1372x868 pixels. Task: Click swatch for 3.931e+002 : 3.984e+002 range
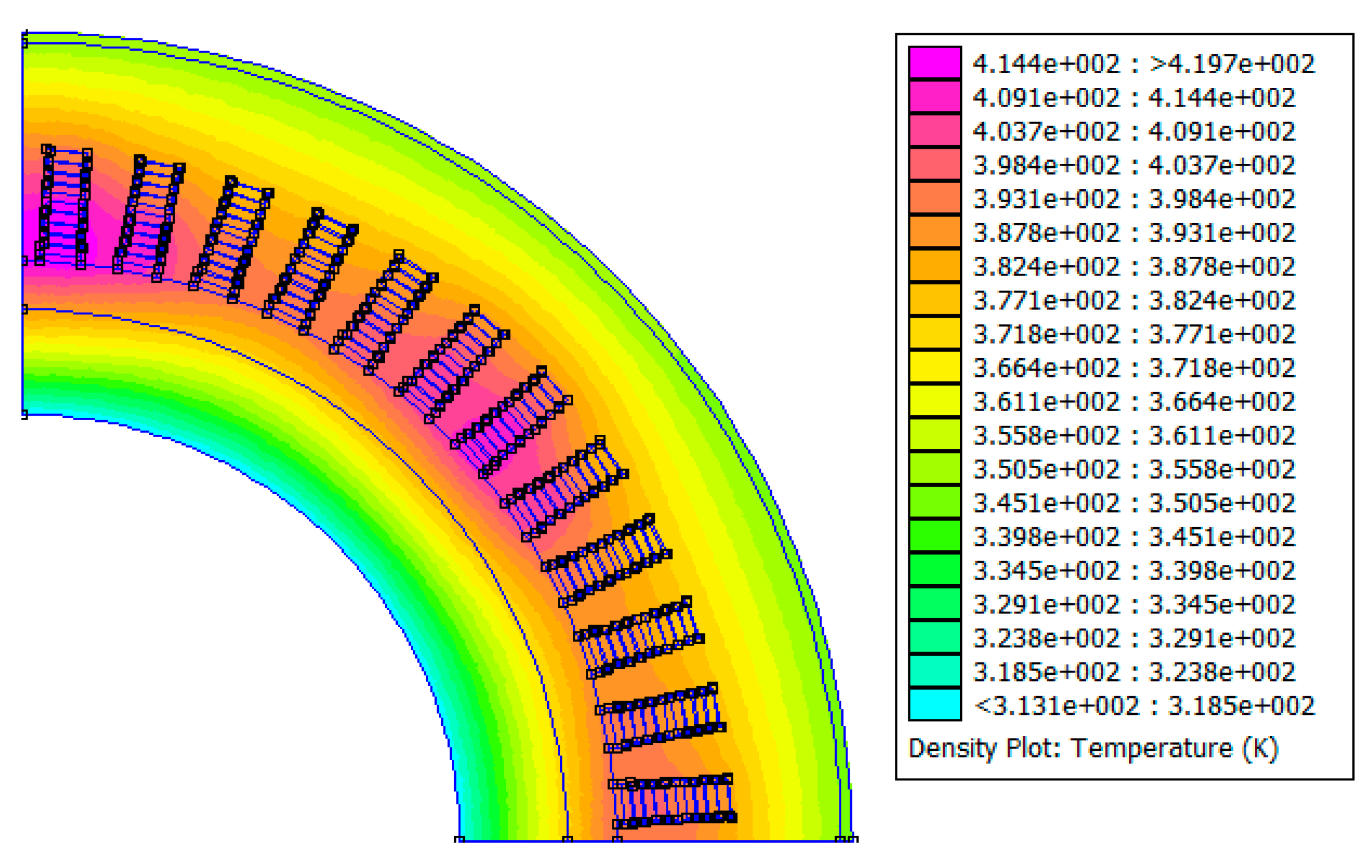934,198
